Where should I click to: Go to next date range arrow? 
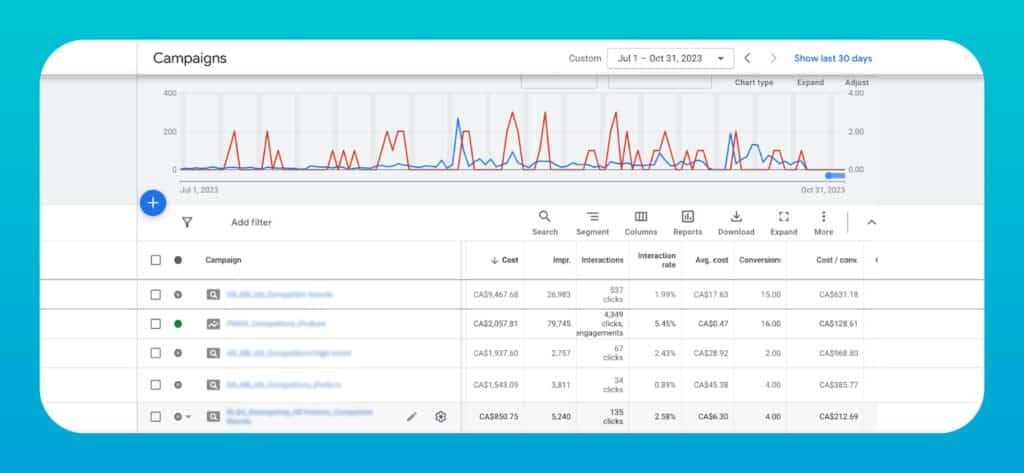point(773,58)
